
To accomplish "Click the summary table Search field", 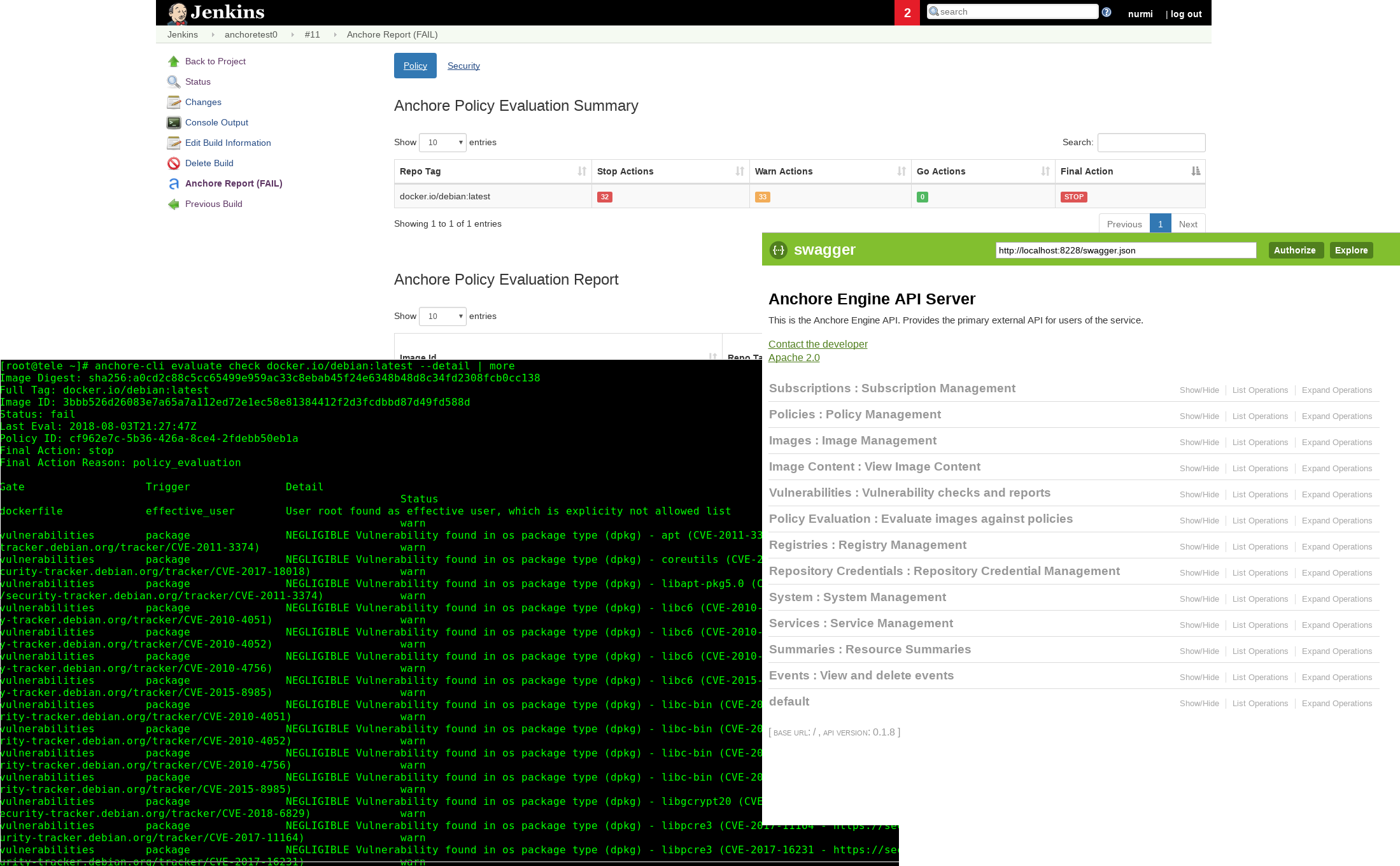I will (x=1151, y=142).
